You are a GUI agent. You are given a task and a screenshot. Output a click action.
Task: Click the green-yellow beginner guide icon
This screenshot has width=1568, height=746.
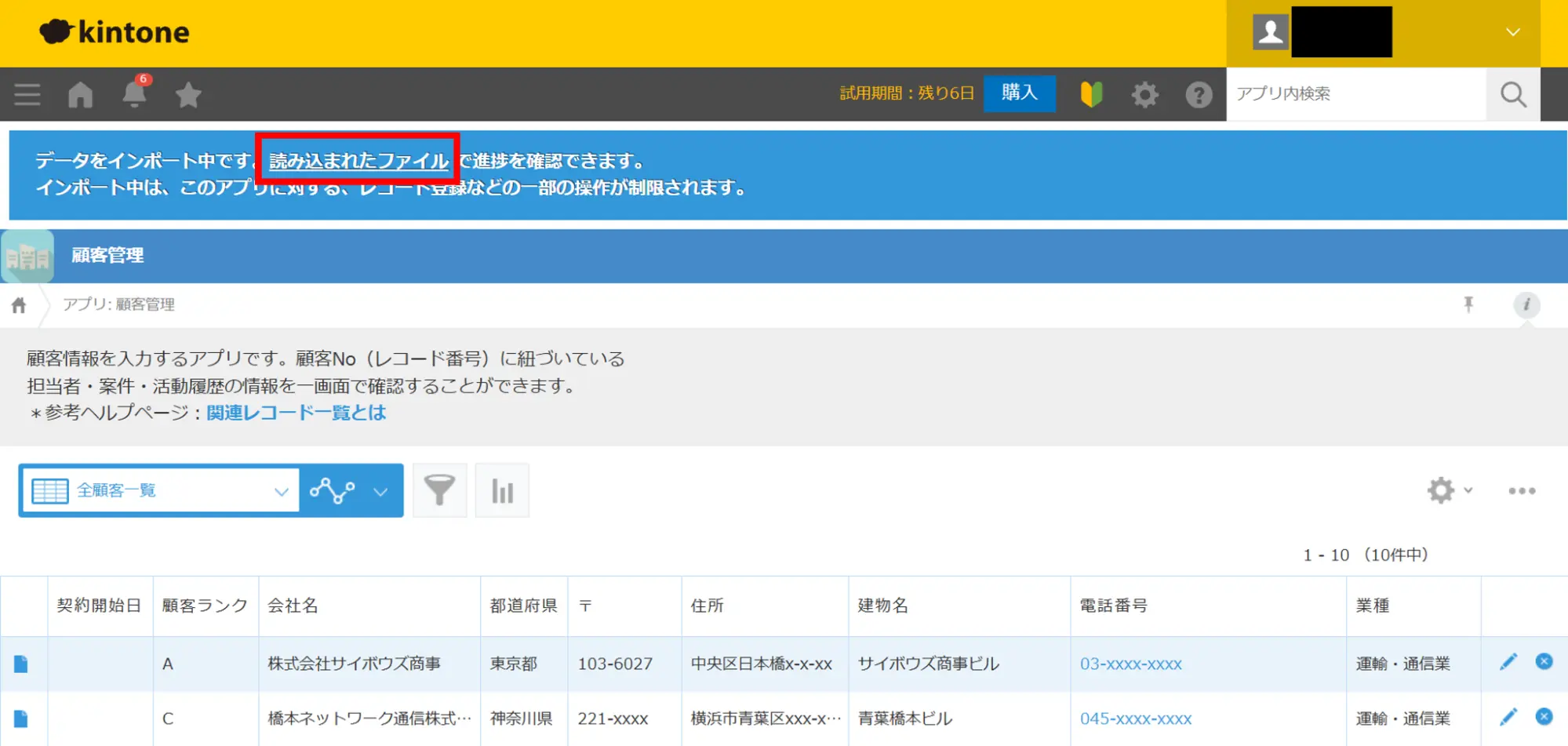coord(1091,95)
